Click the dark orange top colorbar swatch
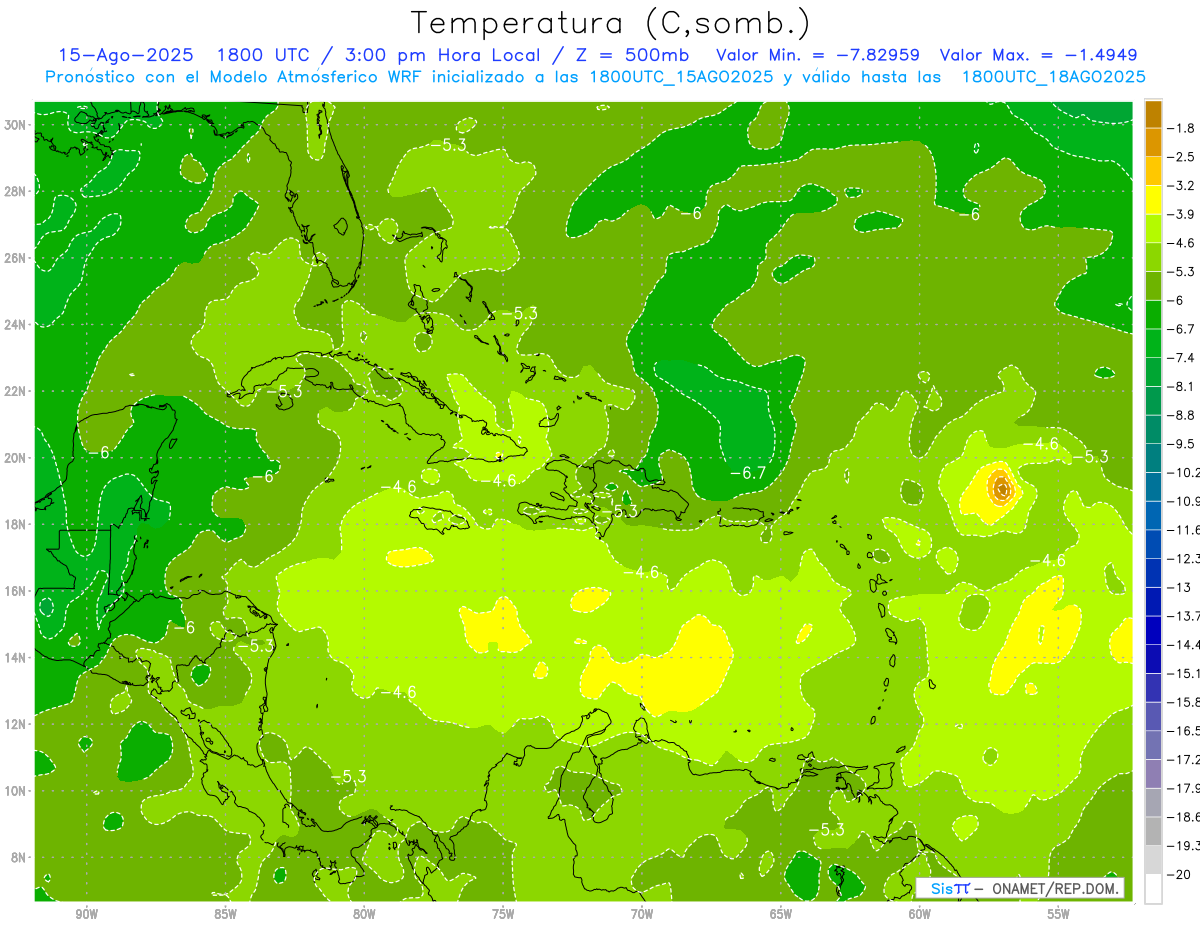The width and height of the screenshot is (1200, 927). pos(1153,114)
